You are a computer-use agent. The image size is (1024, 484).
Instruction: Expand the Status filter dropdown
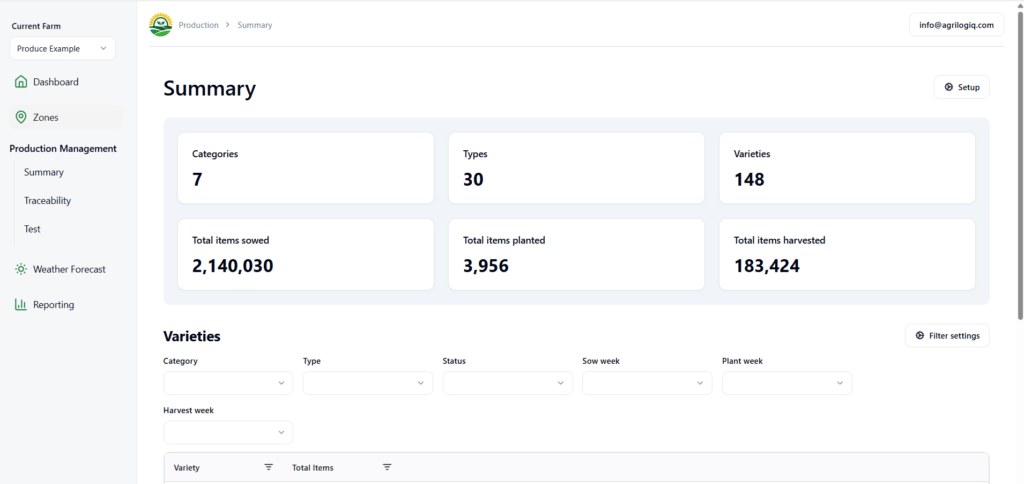pyautogui.click(x=507, y=383)
